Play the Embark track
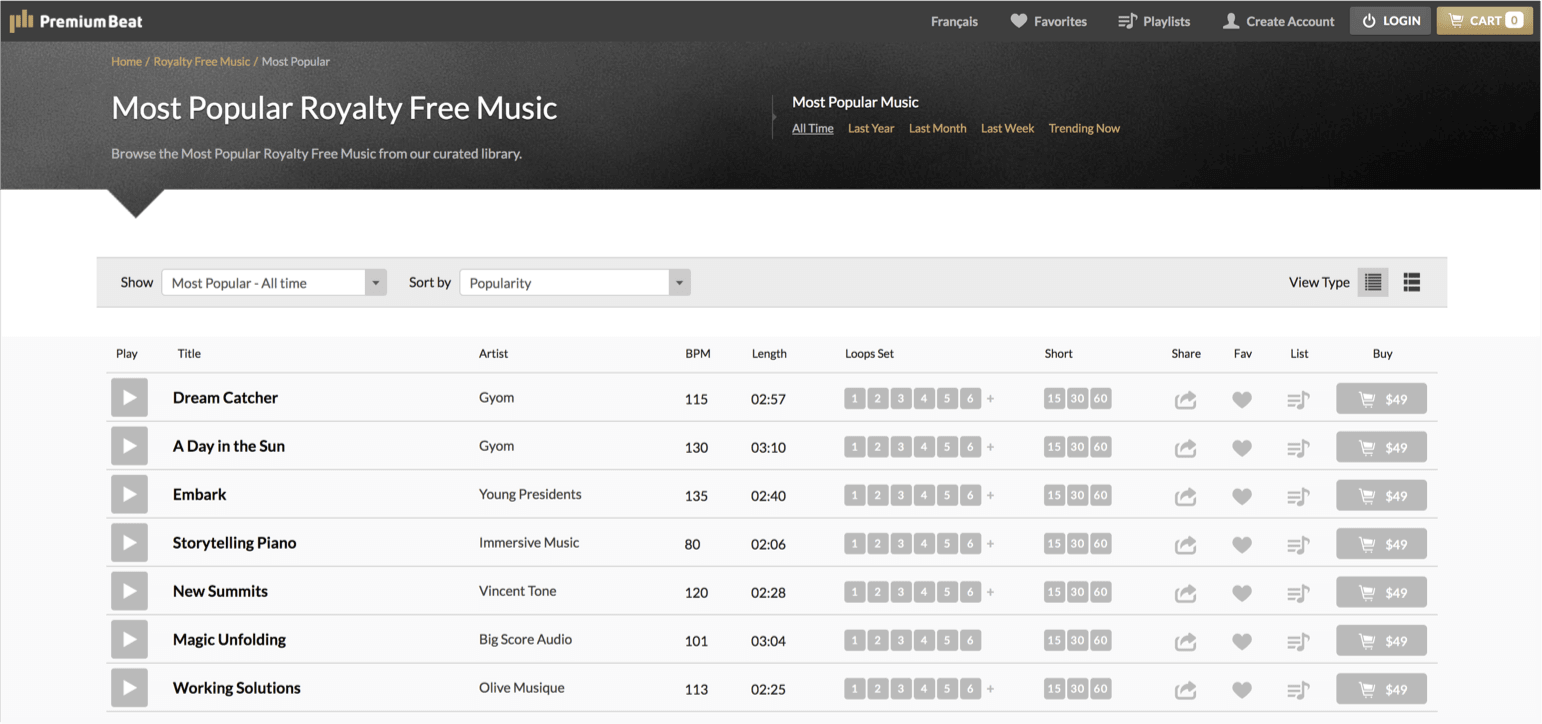 129,494
